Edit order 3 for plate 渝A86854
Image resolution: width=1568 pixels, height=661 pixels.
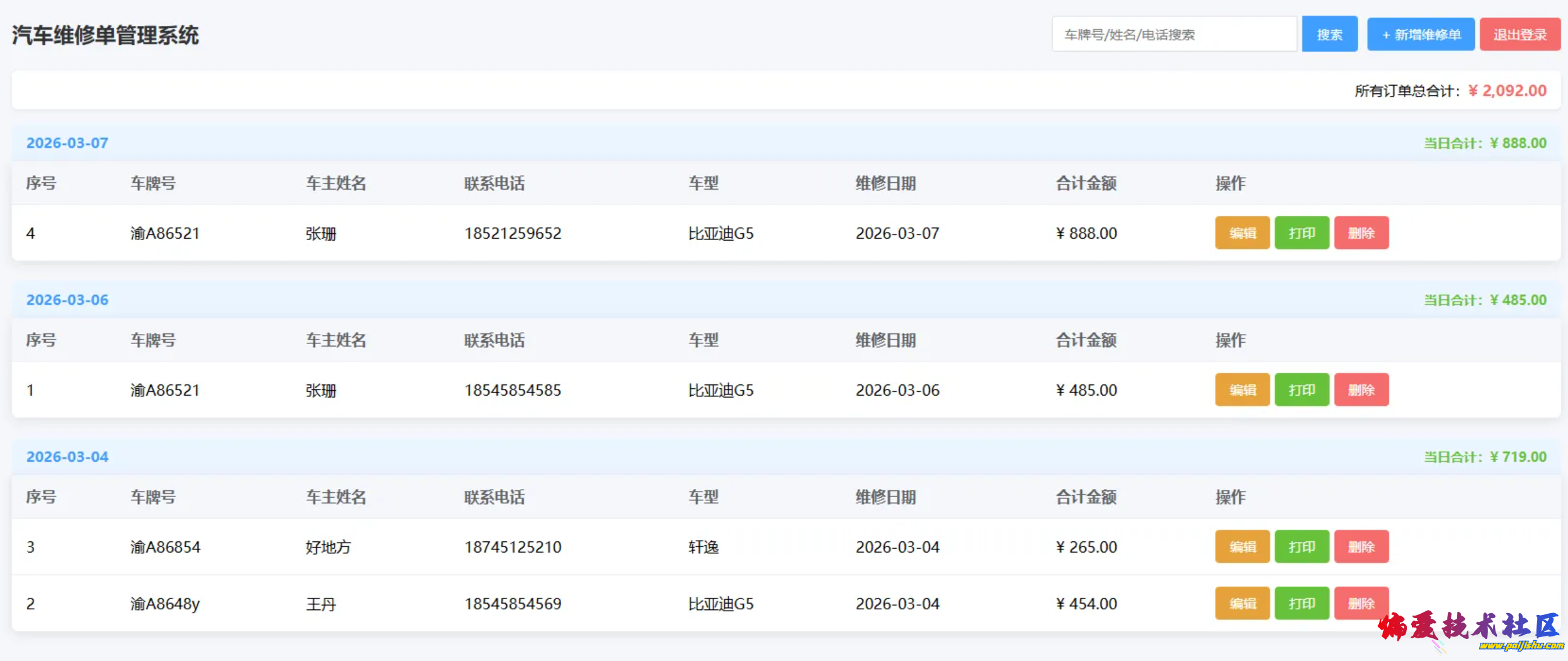(x=1242, y=547)
